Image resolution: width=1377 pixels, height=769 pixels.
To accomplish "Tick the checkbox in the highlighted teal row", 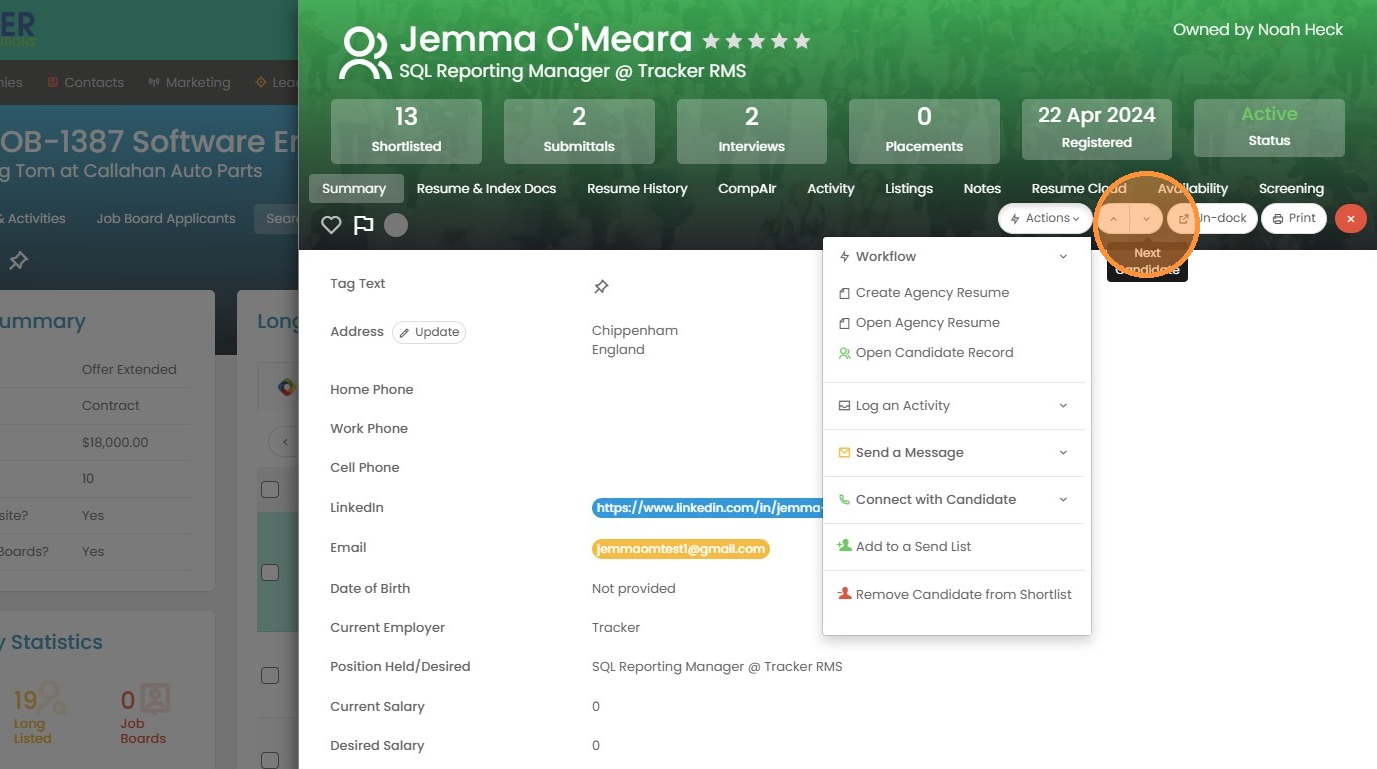I will 270,573.
